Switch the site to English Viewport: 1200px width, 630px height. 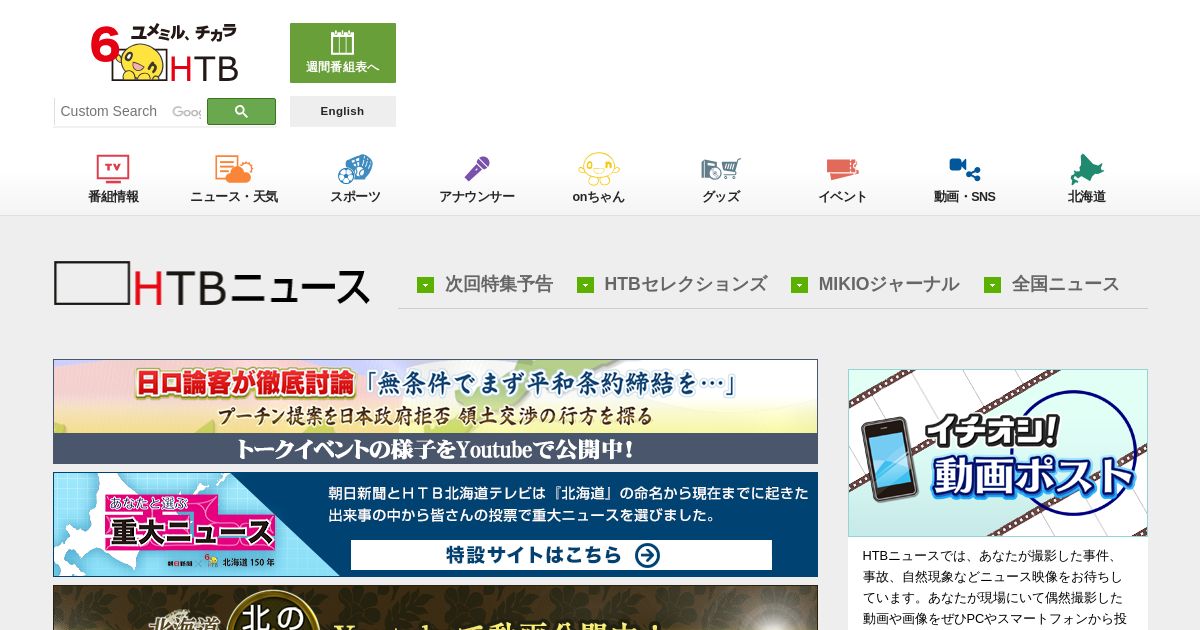click(343, 111)
